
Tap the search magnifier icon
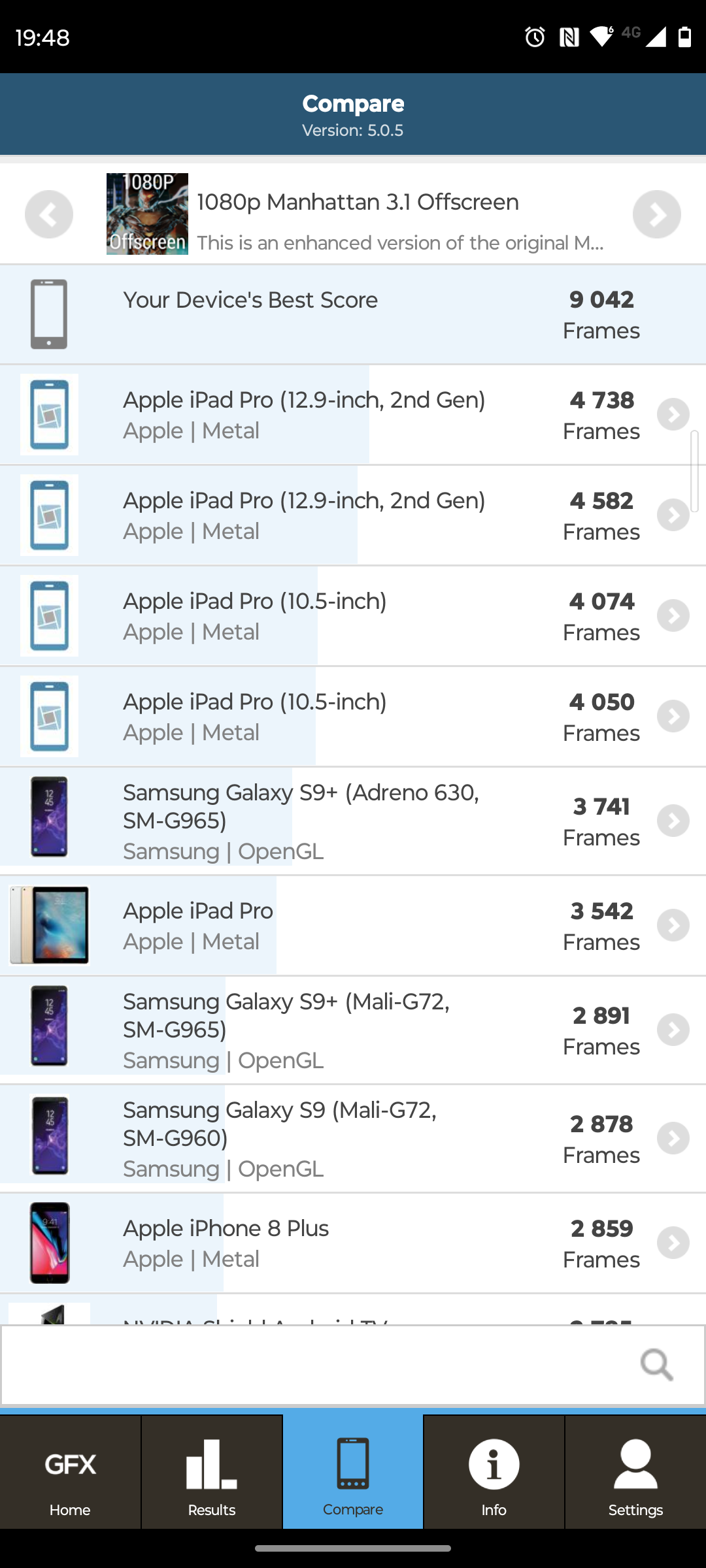(x=656, y=1365)
